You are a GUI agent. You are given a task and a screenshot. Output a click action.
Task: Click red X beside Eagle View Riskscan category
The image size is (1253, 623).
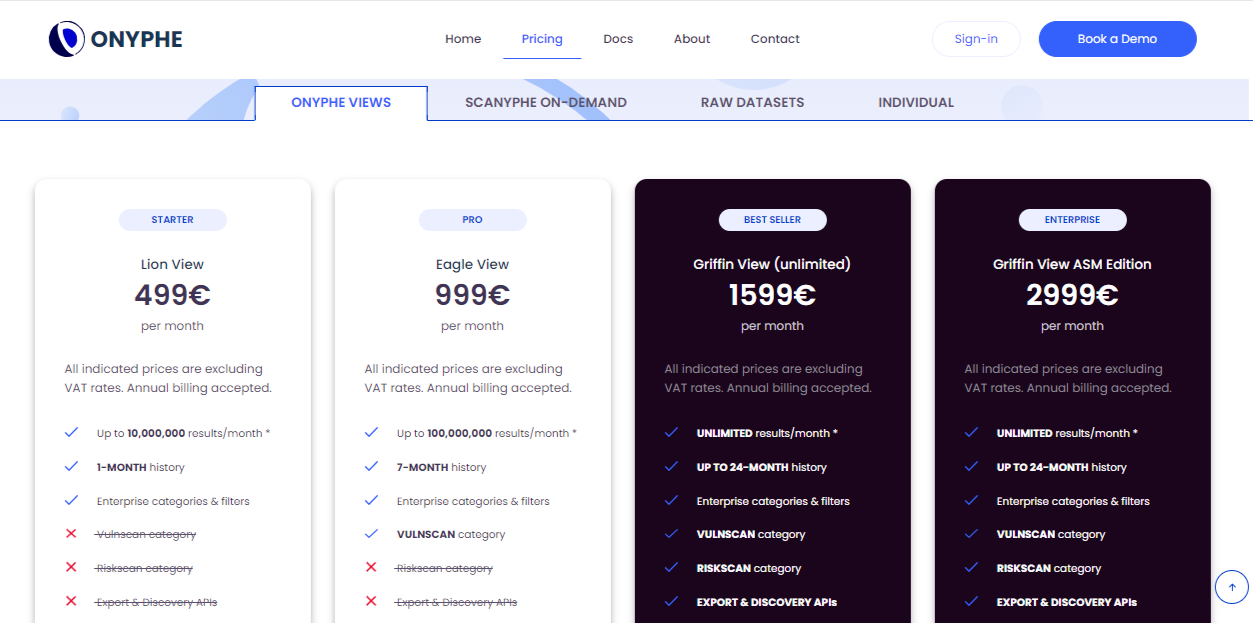click(371, 568)
